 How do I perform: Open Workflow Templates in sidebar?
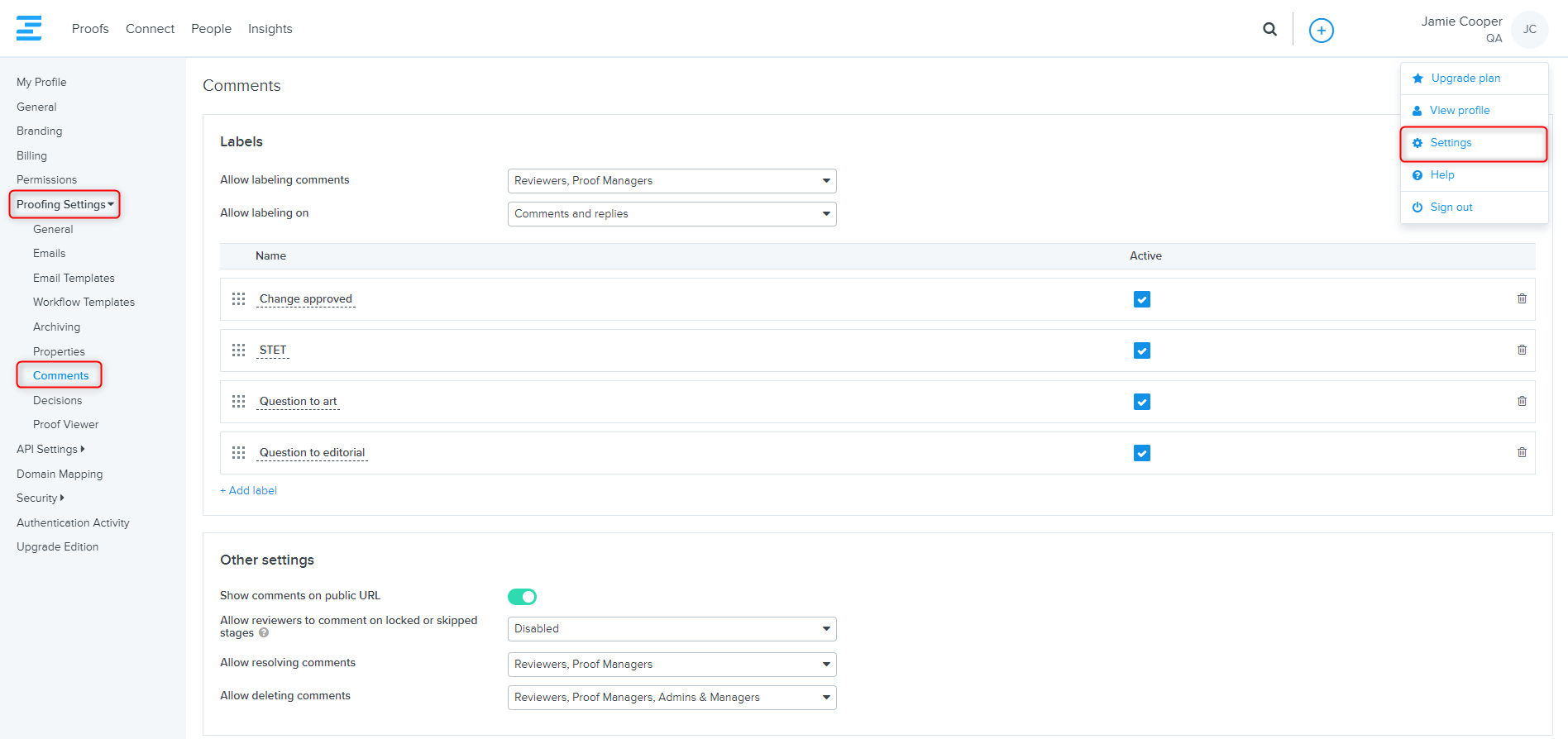[x=84, y=303]
